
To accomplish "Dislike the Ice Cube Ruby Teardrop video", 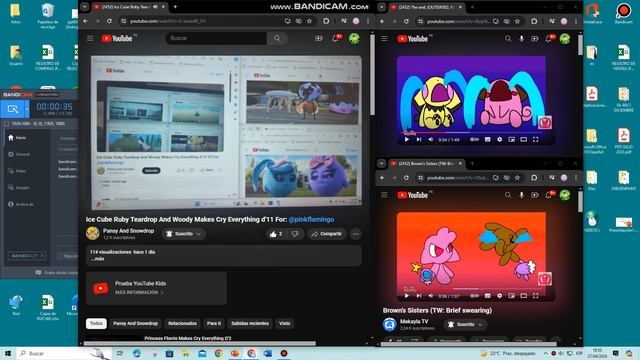I will click(295, 234).
